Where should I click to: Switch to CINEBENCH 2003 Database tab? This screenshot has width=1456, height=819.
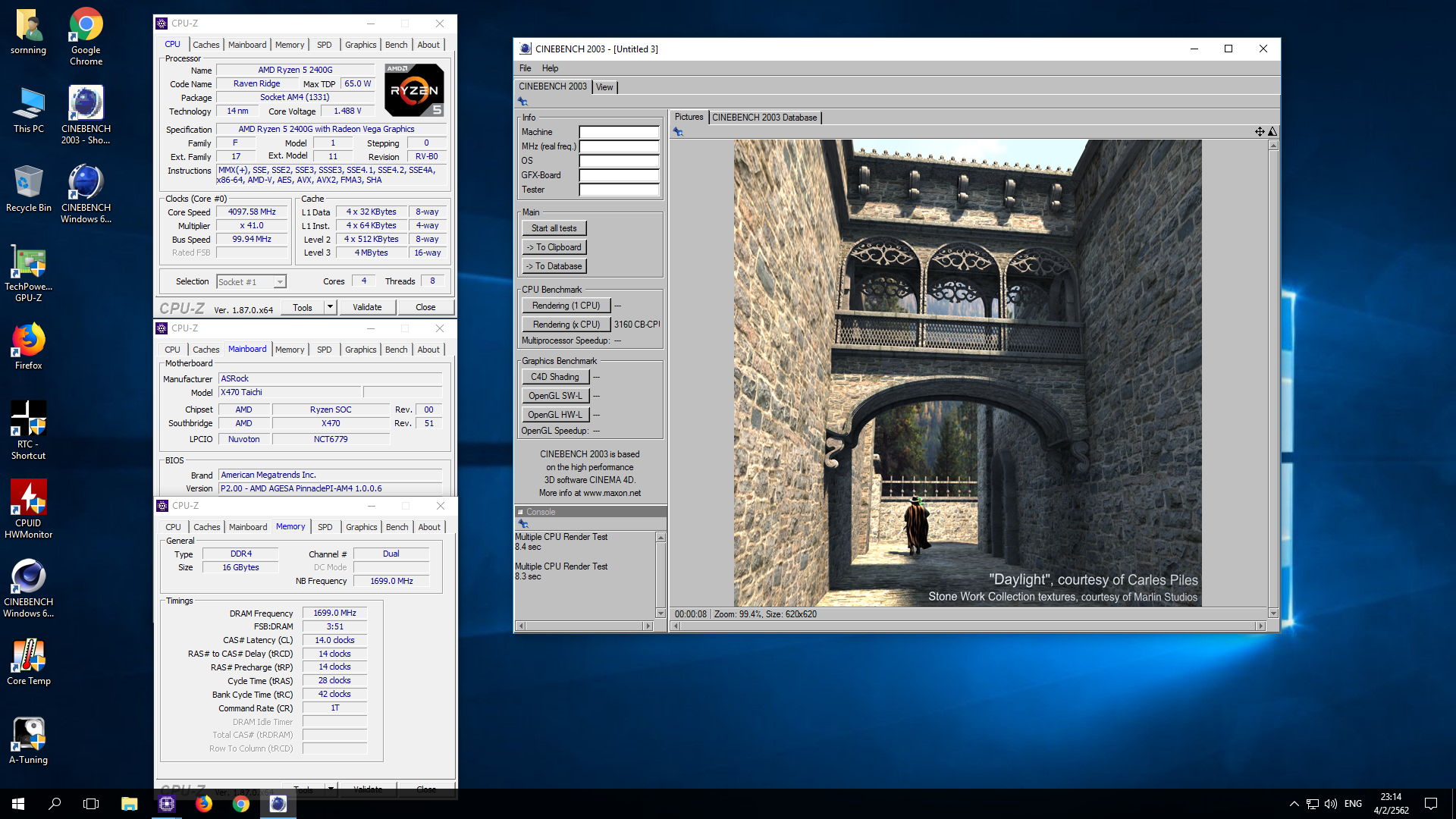pos(764,118)
